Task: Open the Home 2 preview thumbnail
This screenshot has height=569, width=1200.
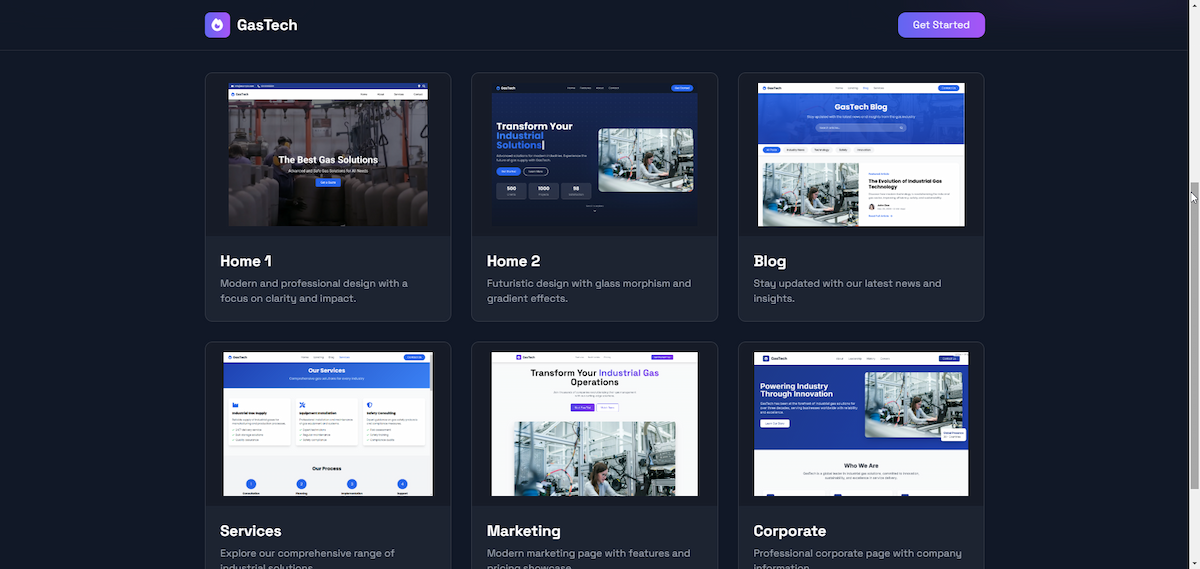Action: coord(595,154)
